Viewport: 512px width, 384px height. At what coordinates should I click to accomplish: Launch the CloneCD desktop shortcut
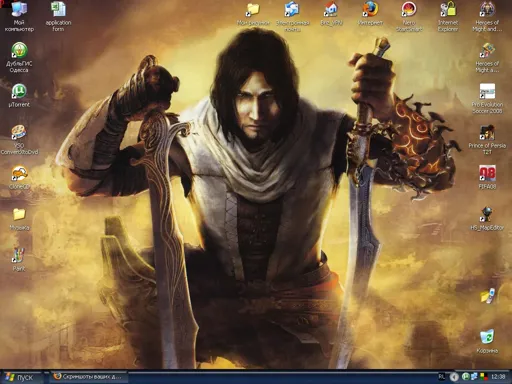pos(19,177)
